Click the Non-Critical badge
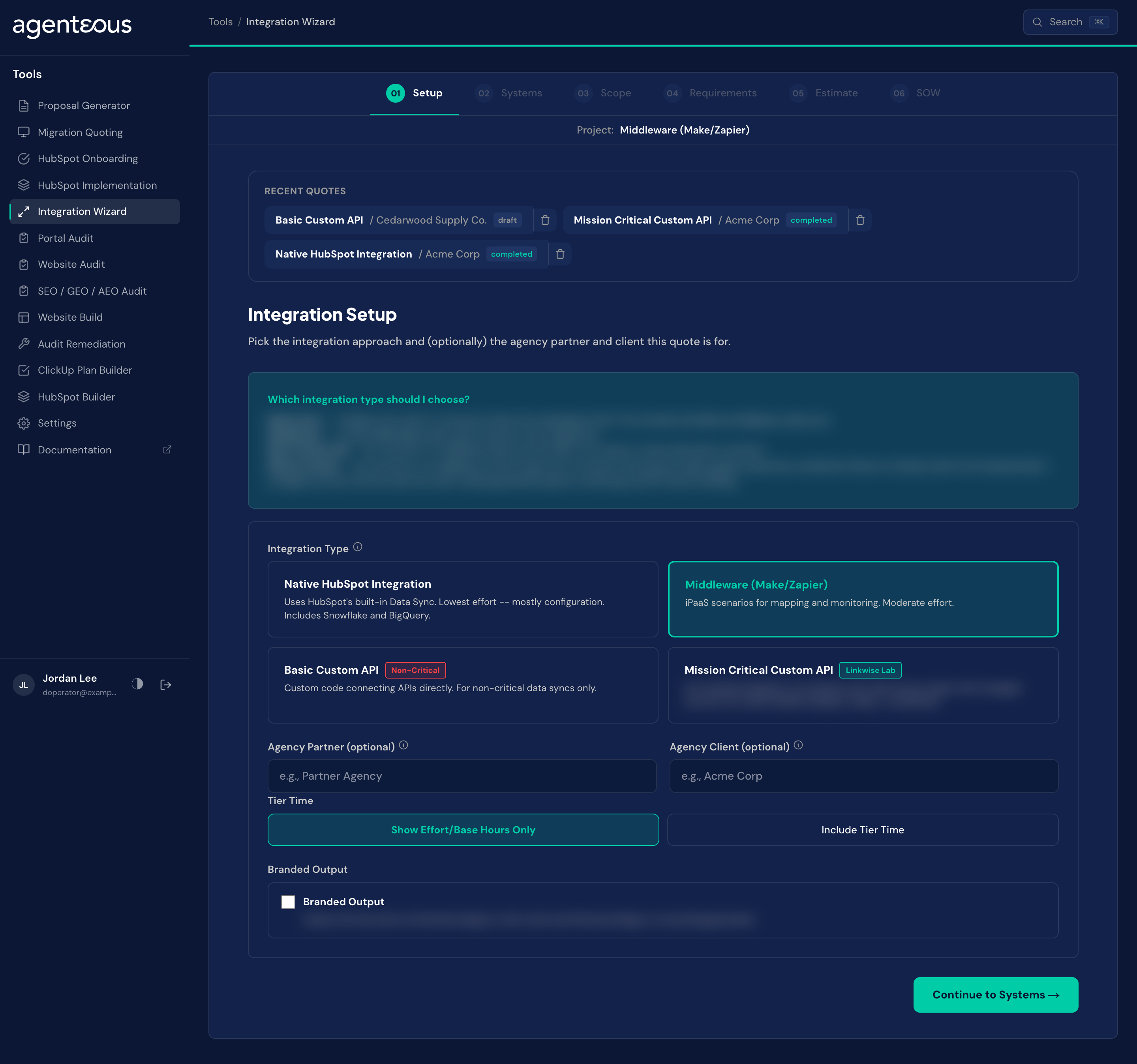This screenshot has height=1064, width=1137. tap(415, 671)
